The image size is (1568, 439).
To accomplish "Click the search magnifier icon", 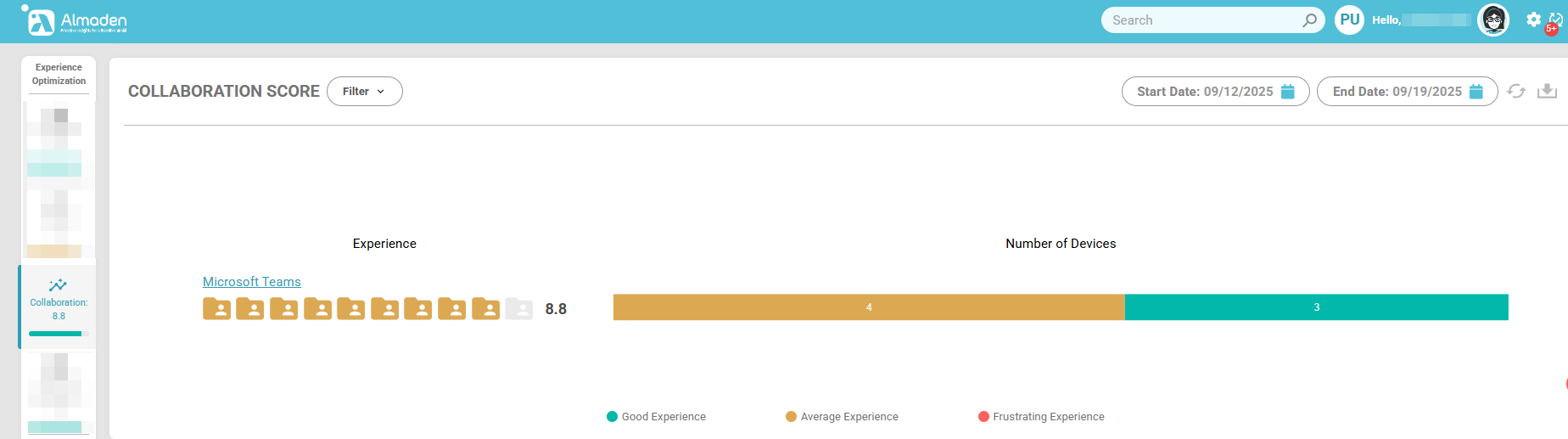I will 1310,20.
